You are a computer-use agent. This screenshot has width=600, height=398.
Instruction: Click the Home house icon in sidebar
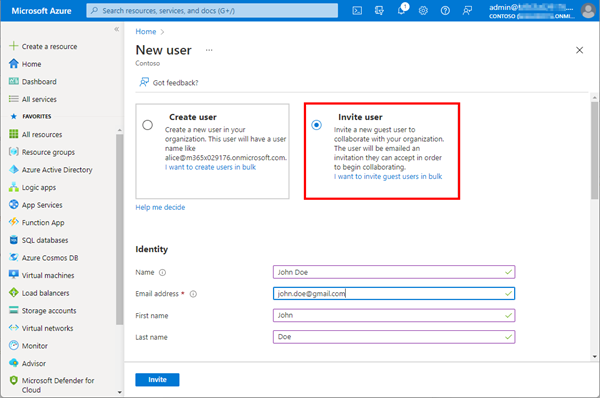pyautogui.click(x=13, y=64)
